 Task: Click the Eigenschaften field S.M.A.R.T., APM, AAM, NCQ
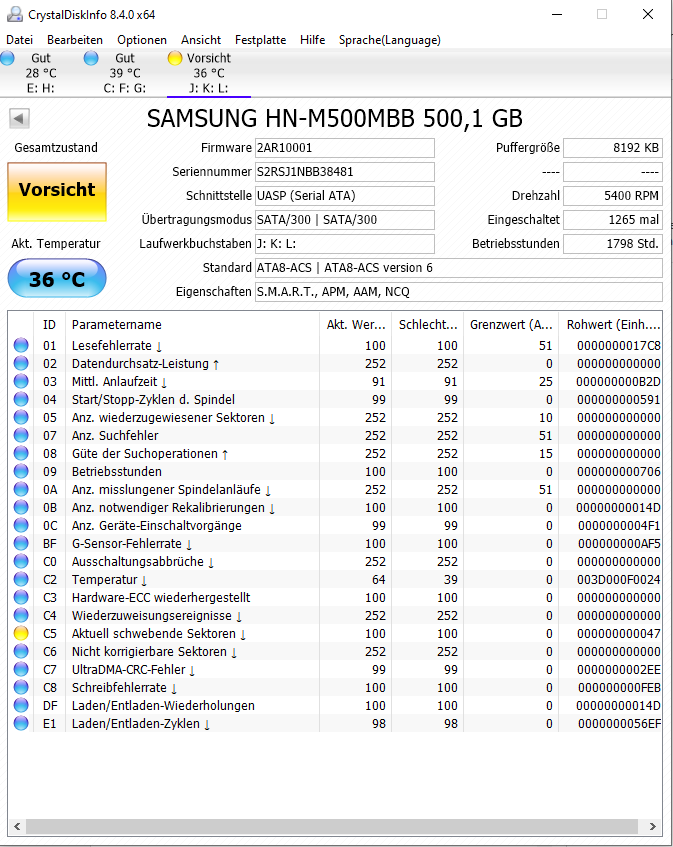coord(459,292)
